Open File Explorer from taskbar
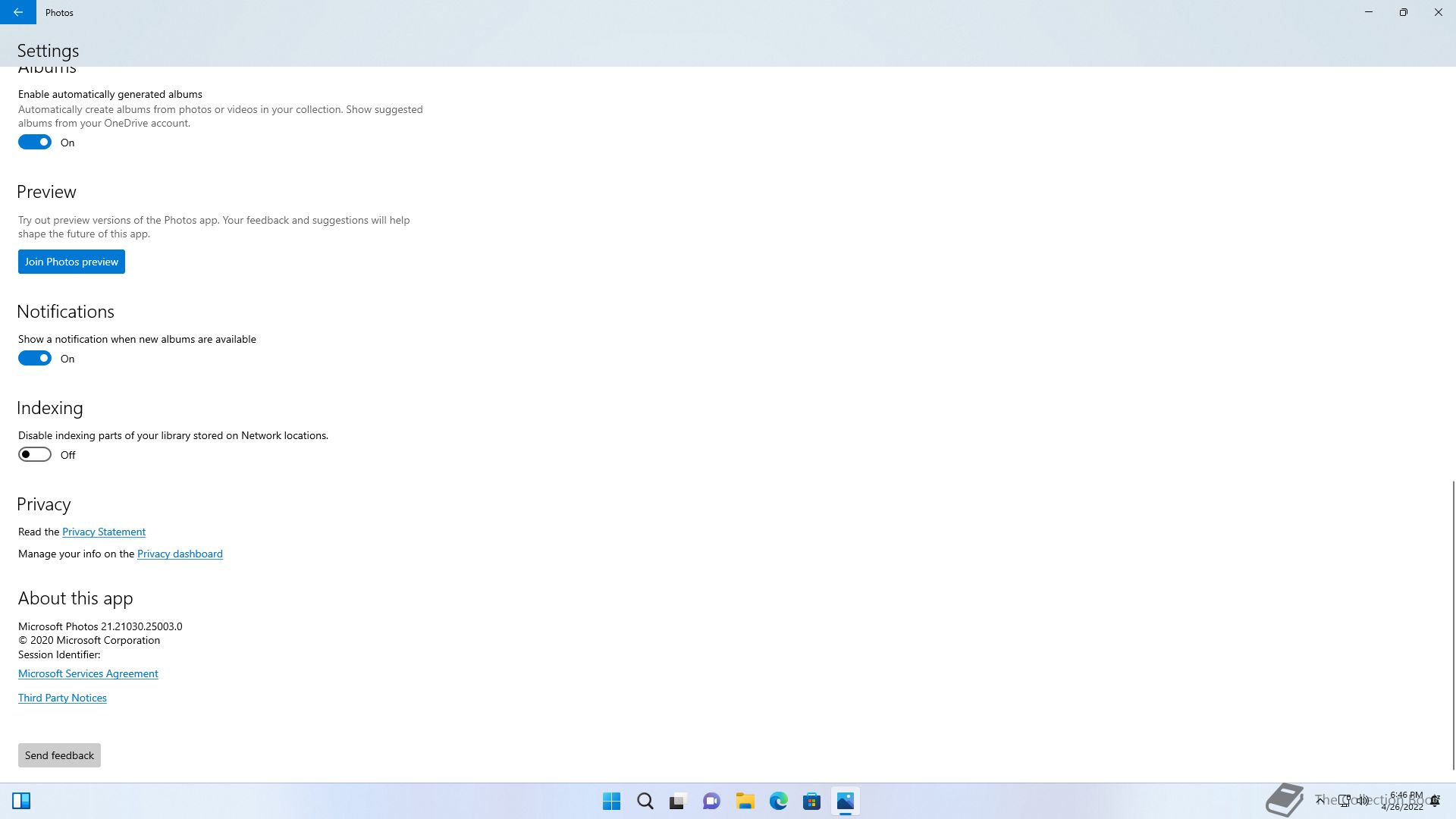 [745, 801]
